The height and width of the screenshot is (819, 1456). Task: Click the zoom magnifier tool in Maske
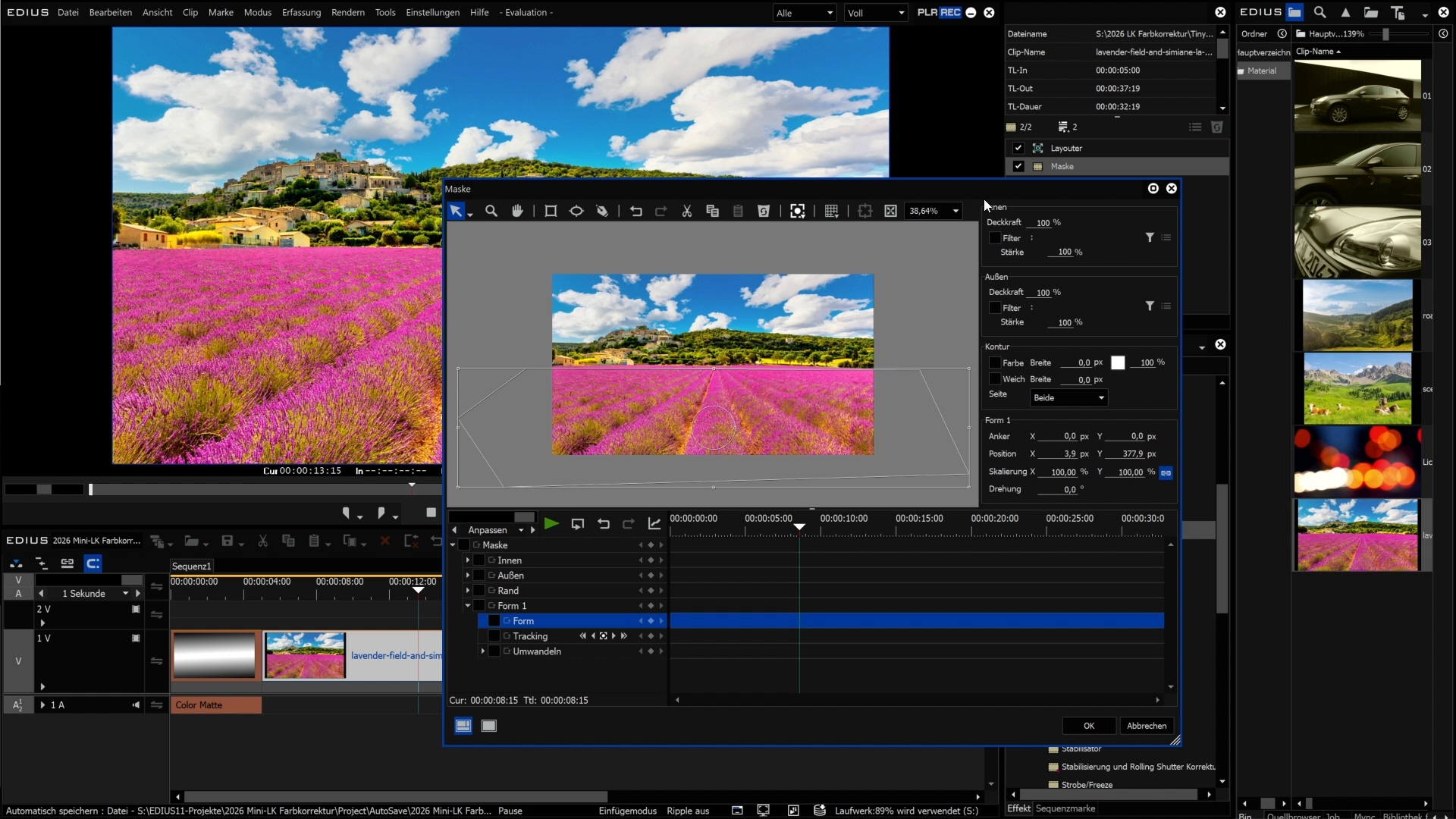[x=491, y=212]
